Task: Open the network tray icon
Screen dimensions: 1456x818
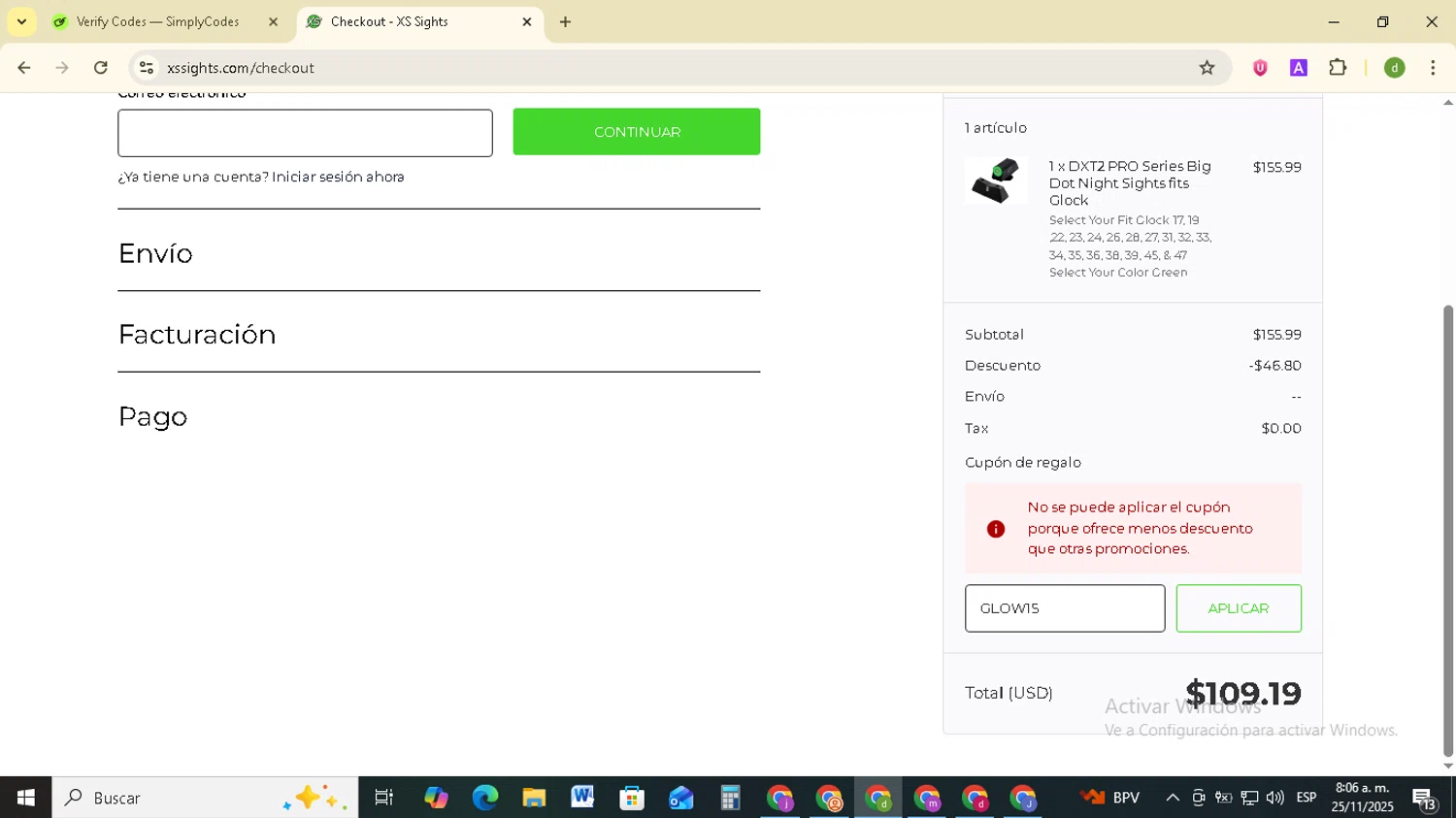Action: pyautogui.click(x=1249, y=798)
